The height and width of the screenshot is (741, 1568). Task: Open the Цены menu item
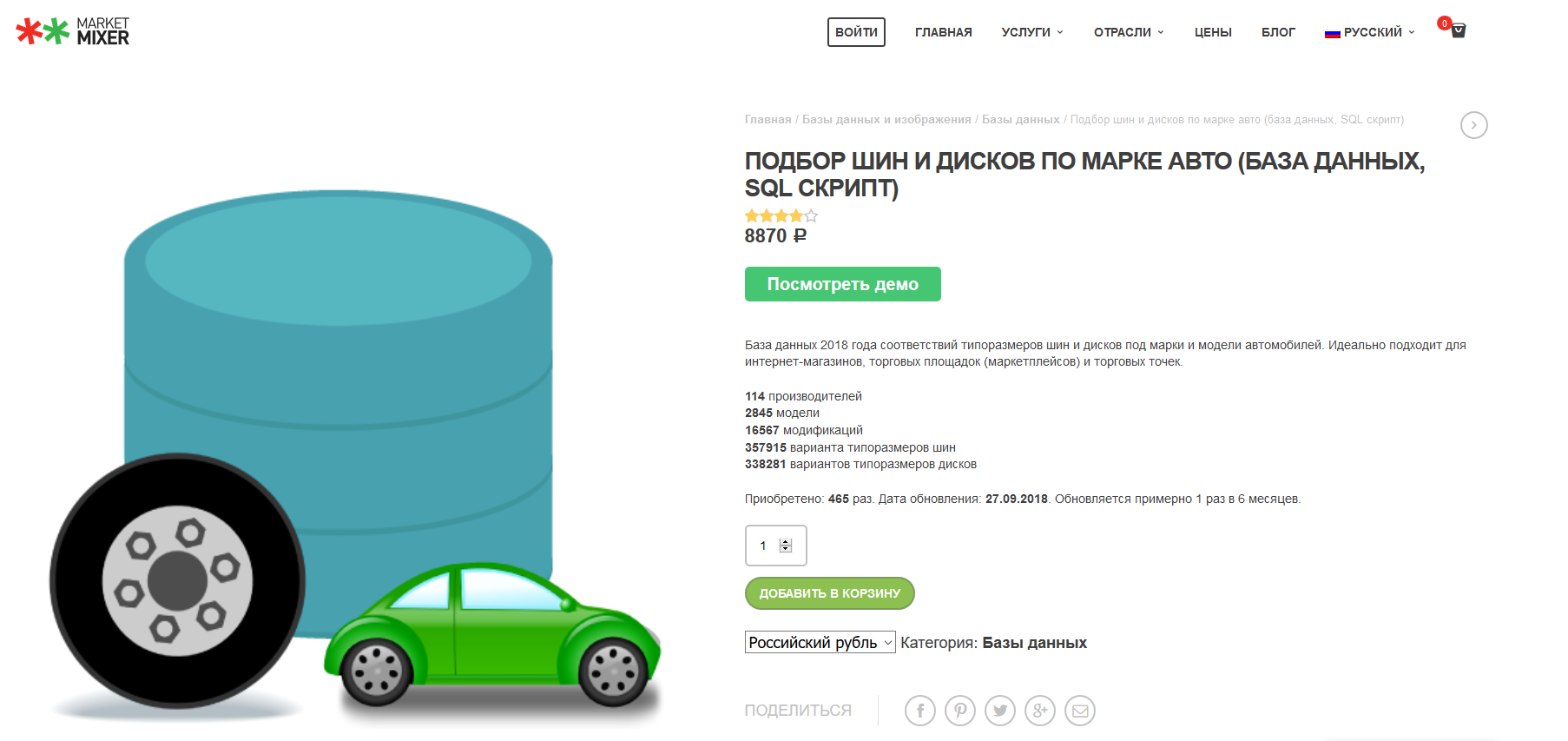pos(1213,32)
